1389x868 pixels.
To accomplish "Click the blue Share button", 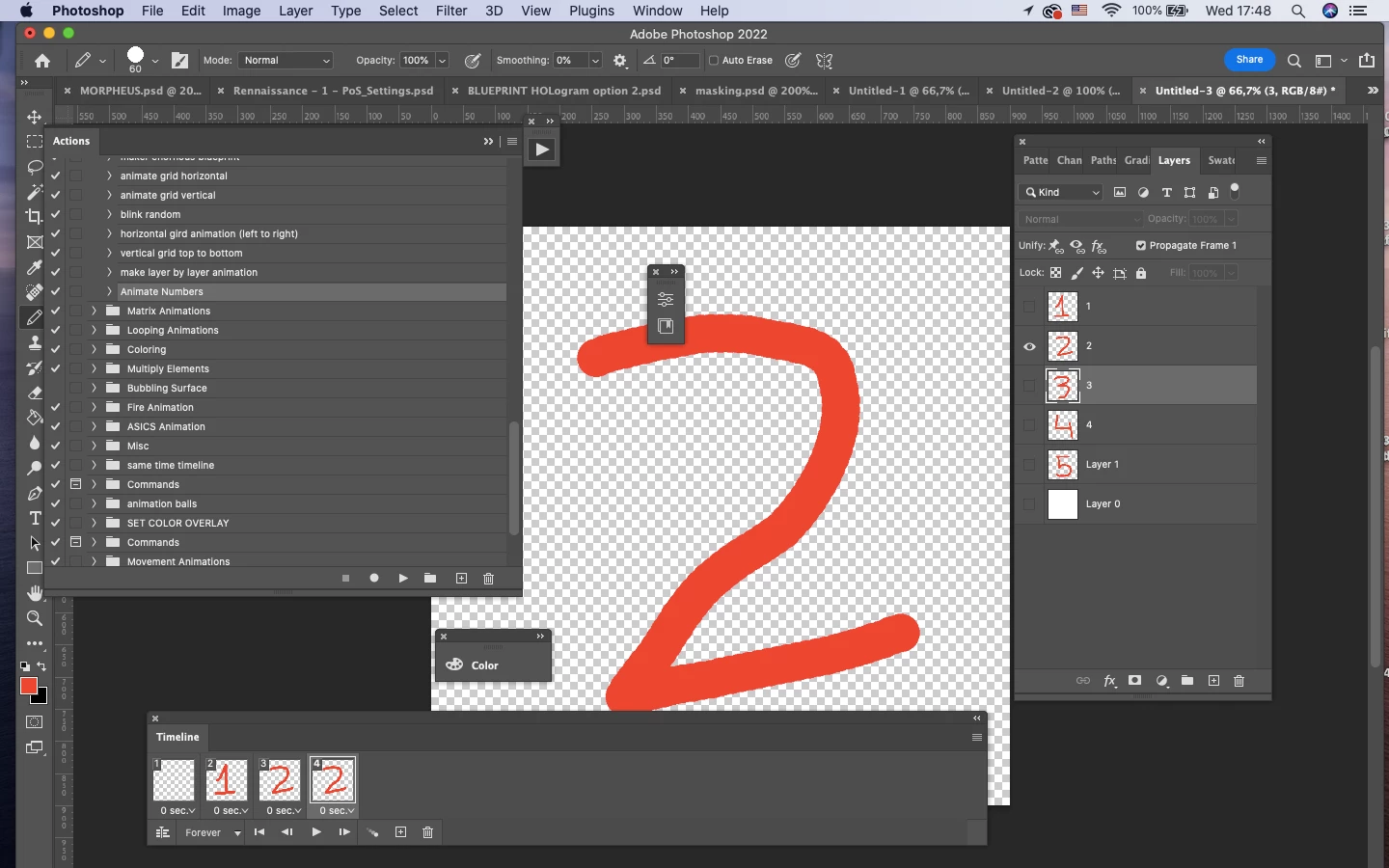I will pyautogui.click(x=1249, y=60).
